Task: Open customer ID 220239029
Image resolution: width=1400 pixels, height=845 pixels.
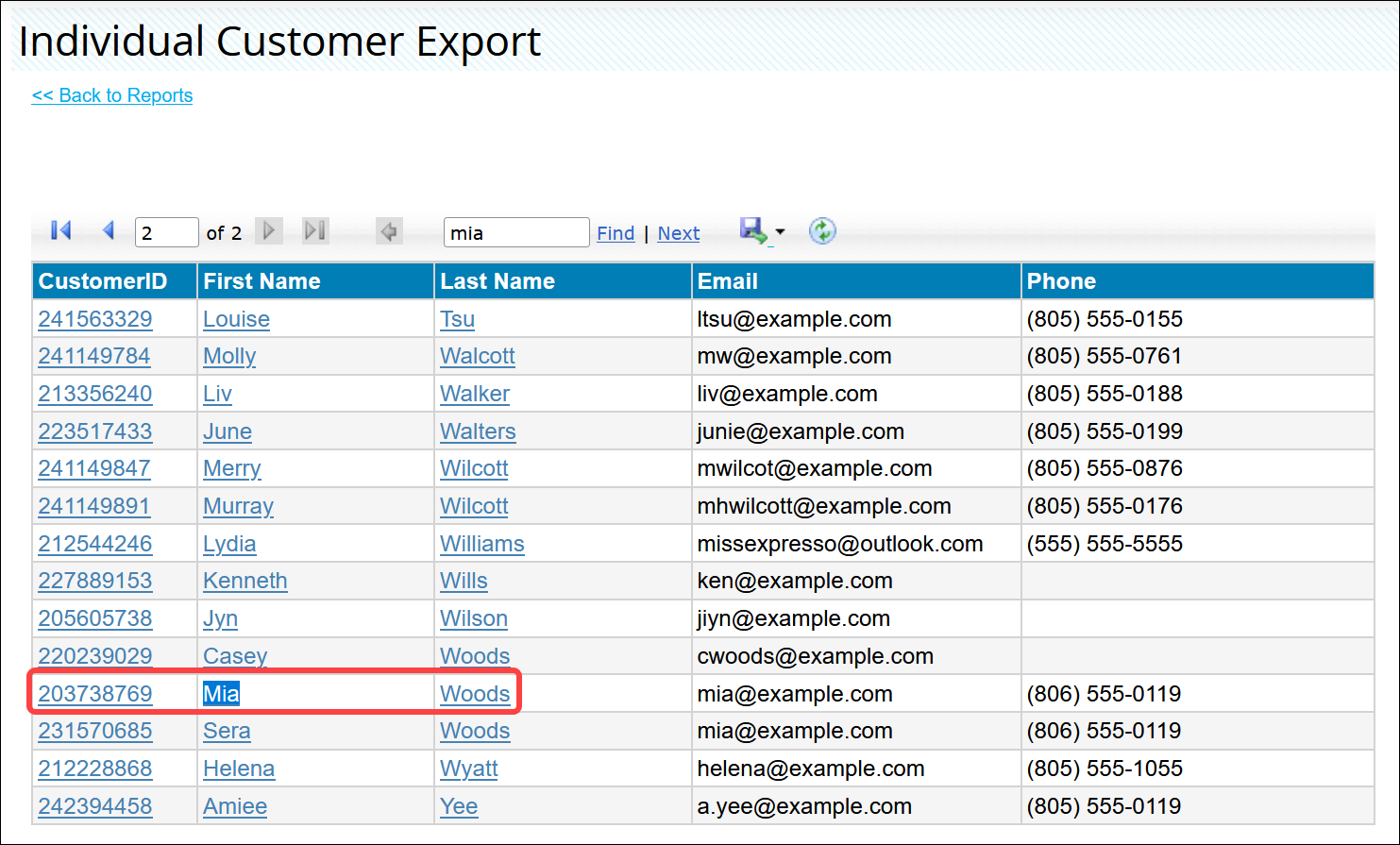Action: pos(95,656)
